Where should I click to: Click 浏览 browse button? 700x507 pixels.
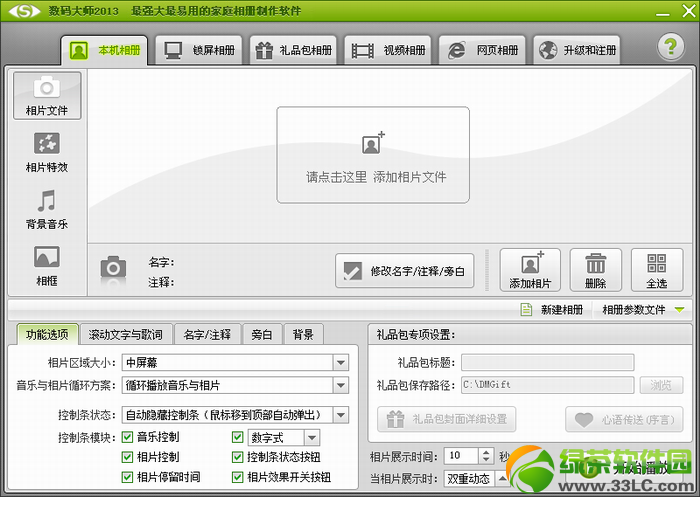(x=661, y=385)
